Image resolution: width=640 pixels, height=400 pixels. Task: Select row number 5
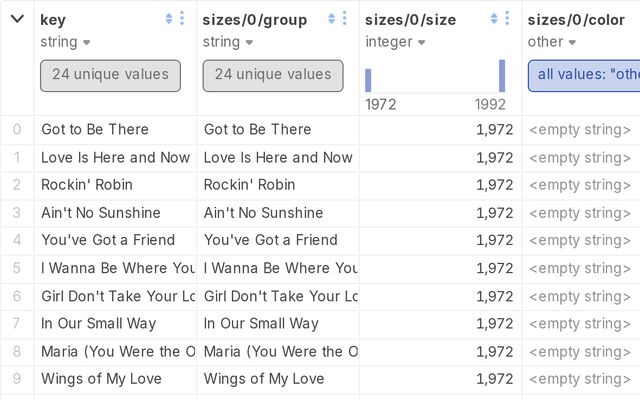(x=16, y=268)
